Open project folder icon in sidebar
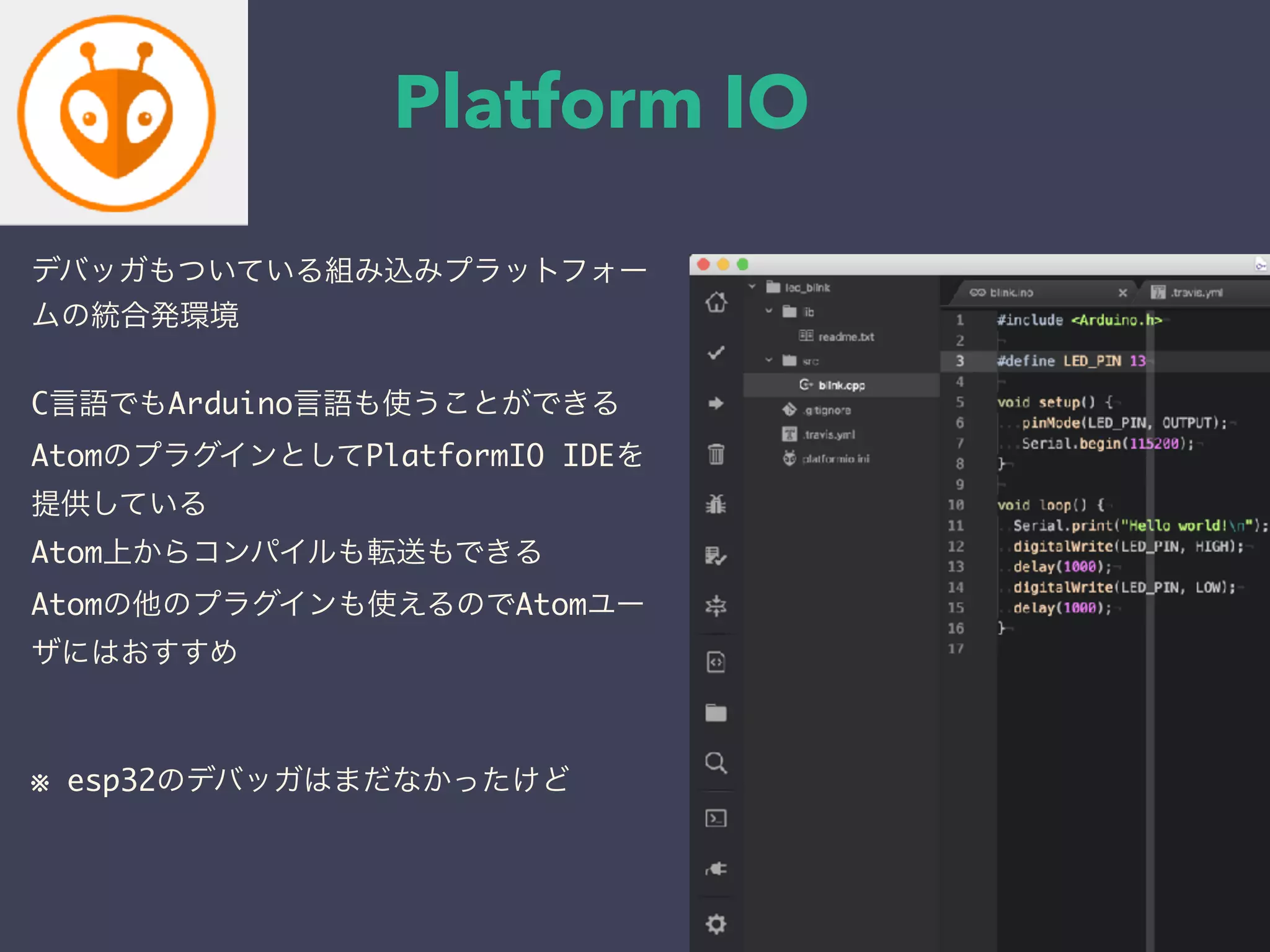This screenshot has width=1270, height=952. [716, 713]
